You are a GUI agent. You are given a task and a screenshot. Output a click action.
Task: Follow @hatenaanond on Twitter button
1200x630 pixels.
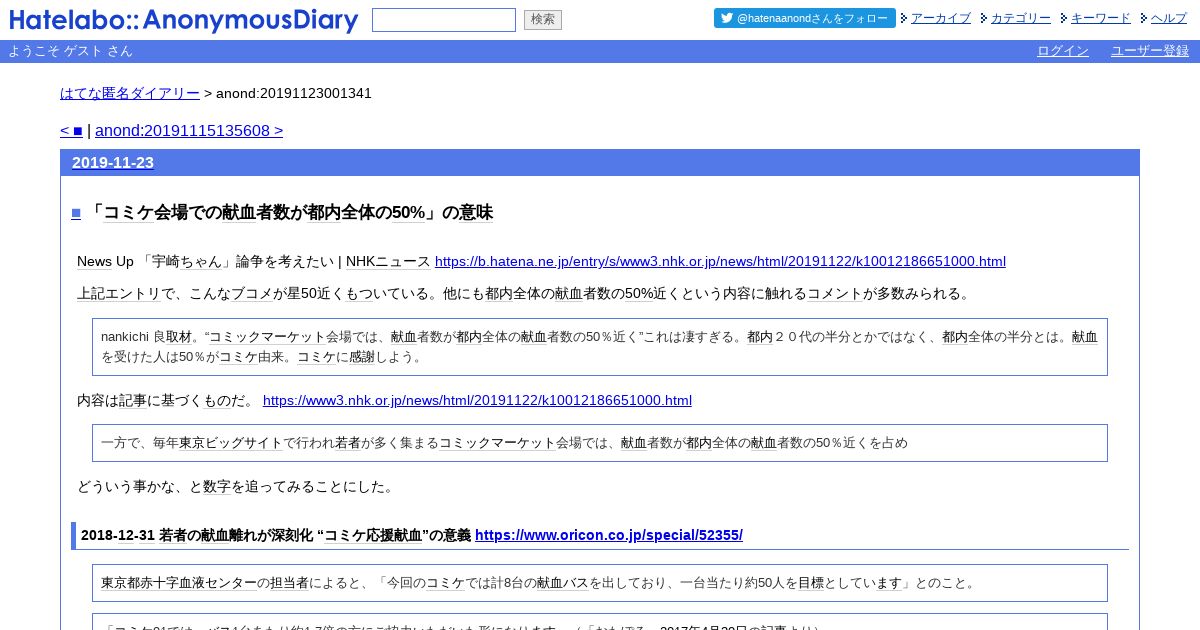[804, 18]
